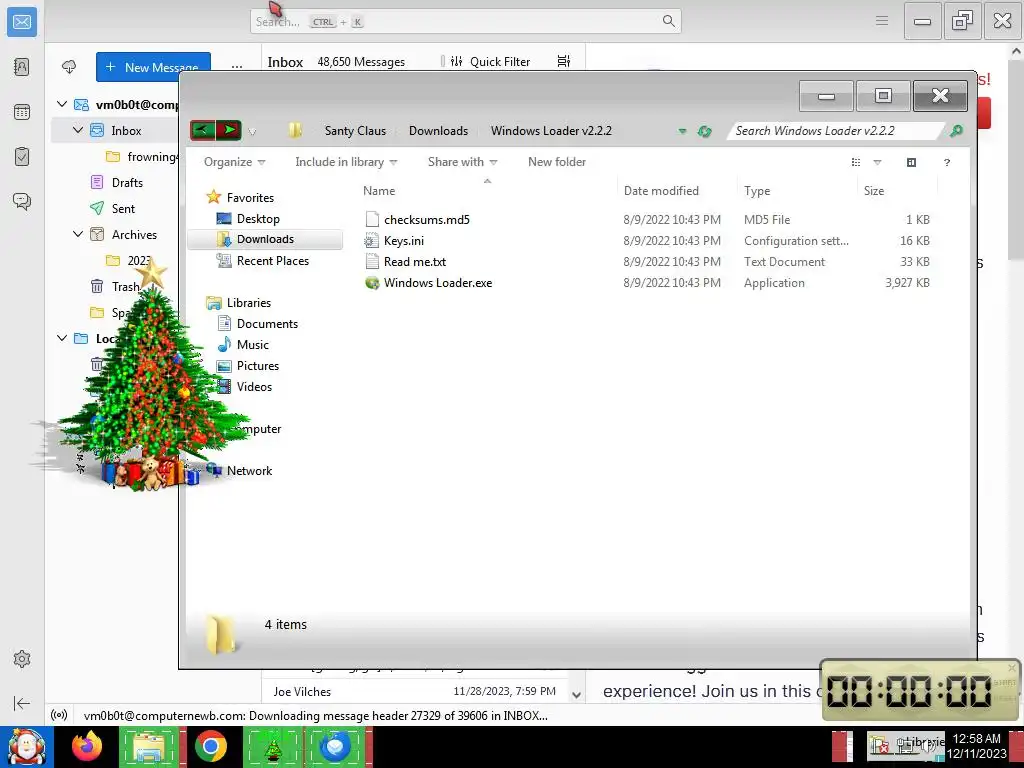1024x768 pixels.
Task: Open Thunderbird Settings gear icon
Action: (22, 659)
